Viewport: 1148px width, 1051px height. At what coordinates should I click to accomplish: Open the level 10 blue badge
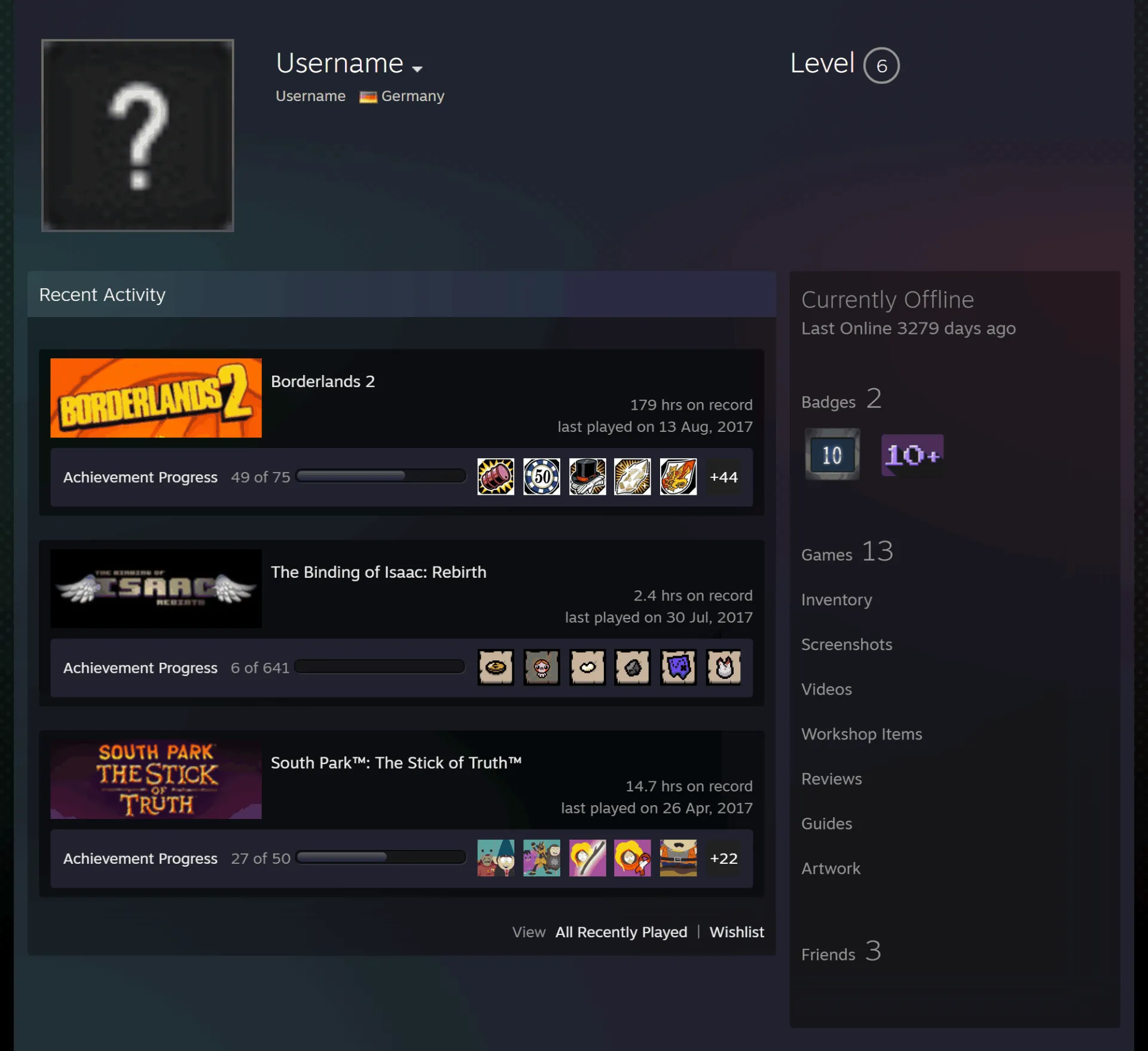coord(832,455)
